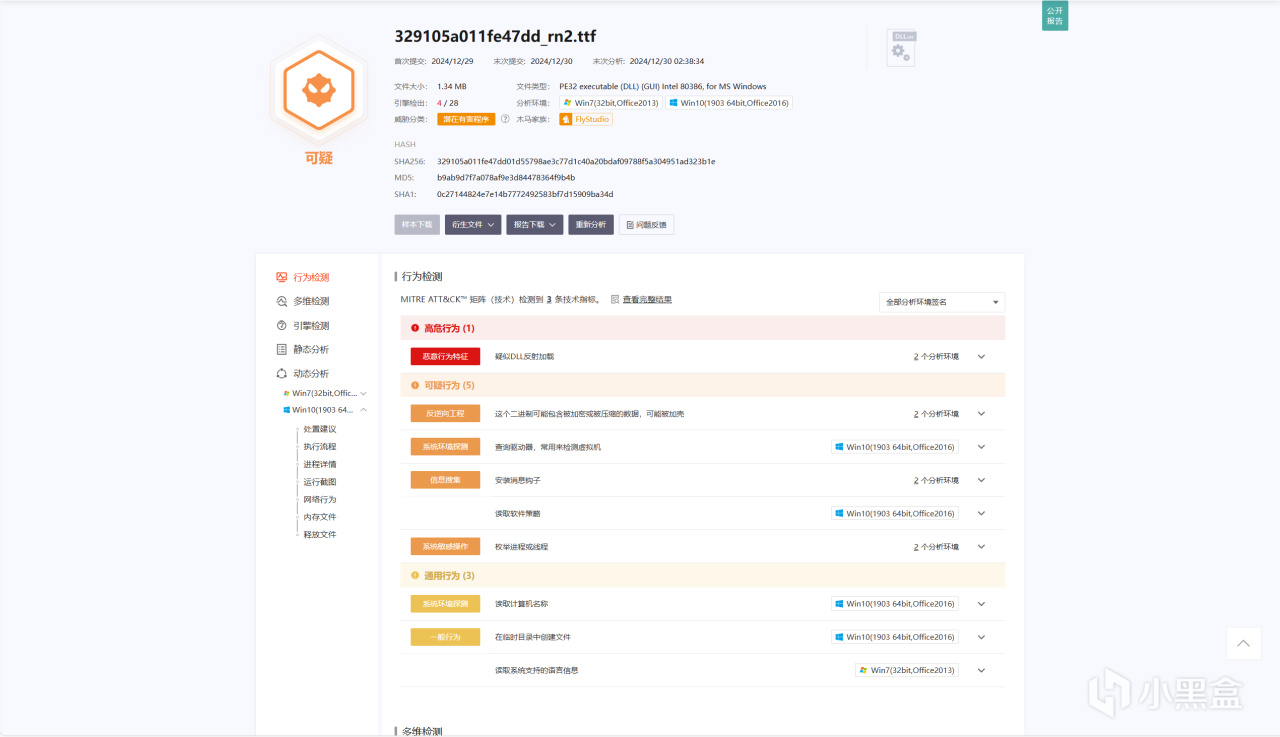Click the 重新分析 button
Viewport: 1280px width, 737px height.
tap(591, 225)
